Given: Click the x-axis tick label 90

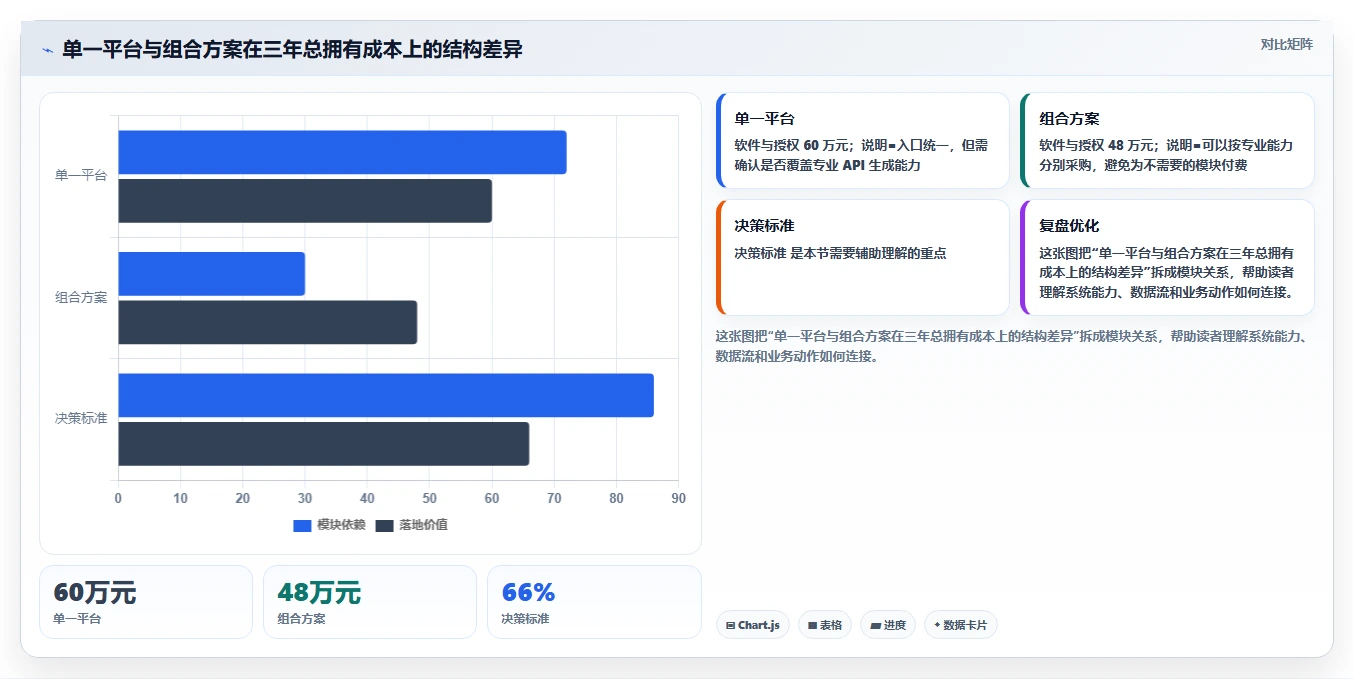Looking at the screenshot, I should pos(679,499).
